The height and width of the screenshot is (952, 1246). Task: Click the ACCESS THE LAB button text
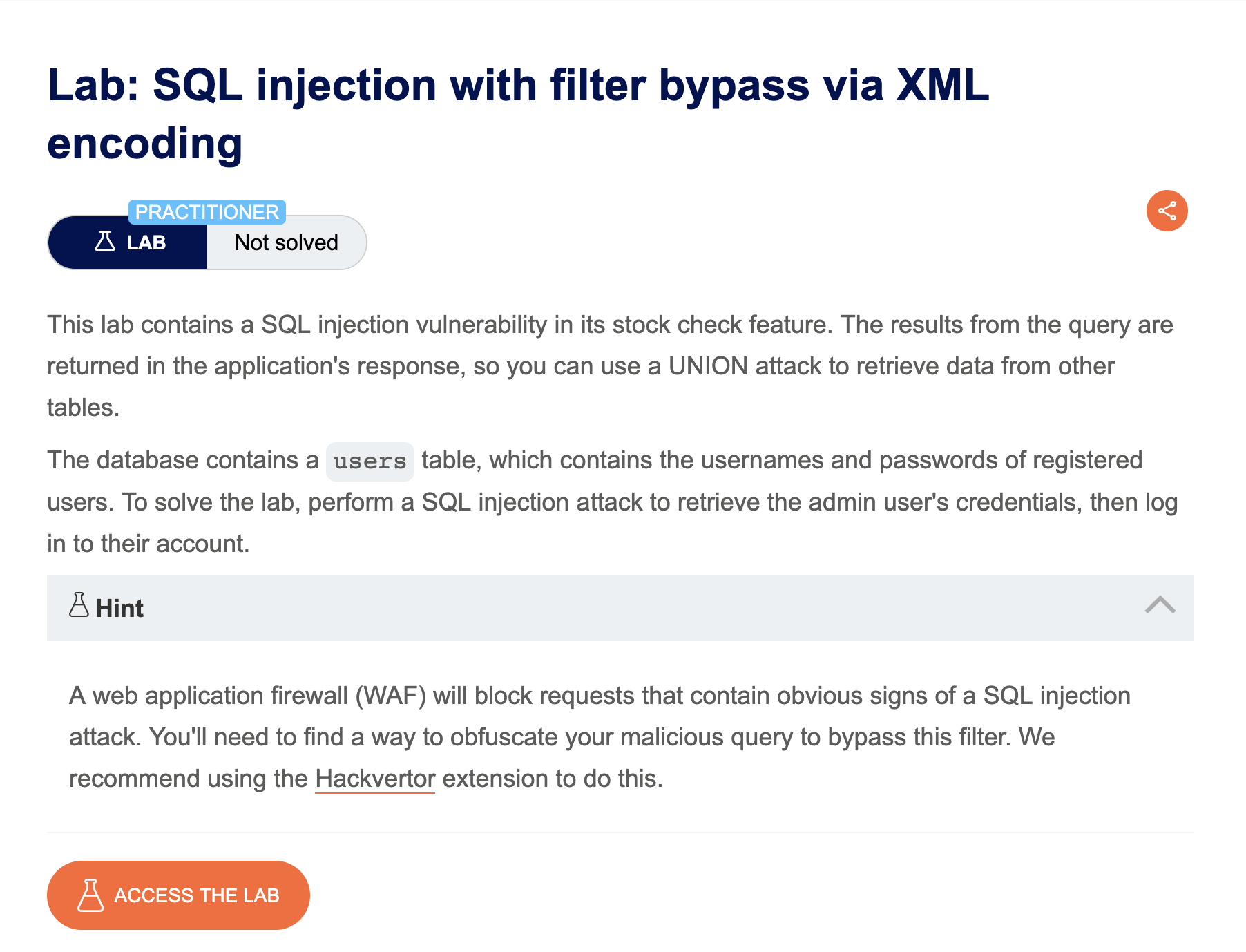click(196, 895)
